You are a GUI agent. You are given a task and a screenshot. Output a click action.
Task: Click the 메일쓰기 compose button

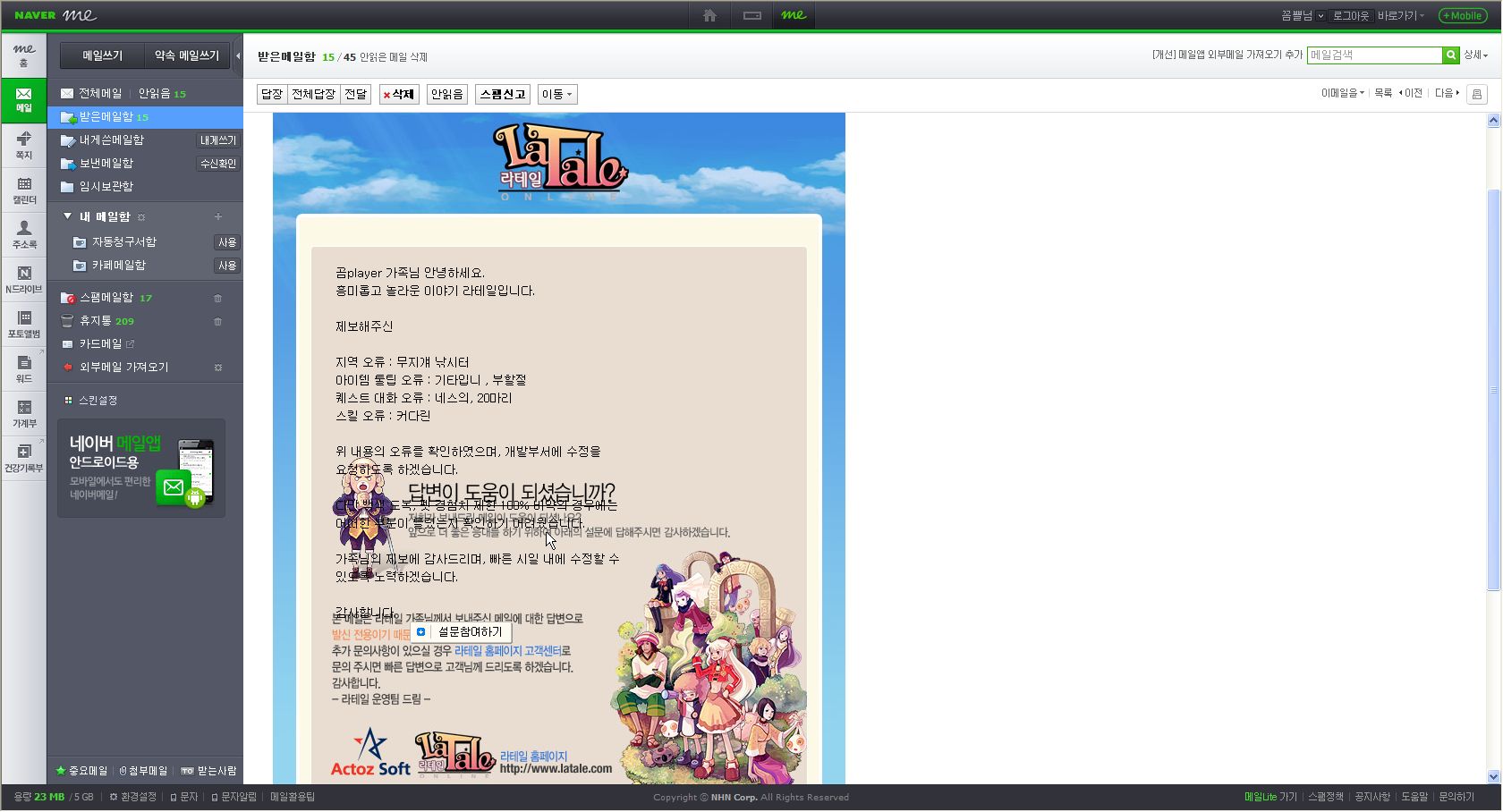point(102,55)
